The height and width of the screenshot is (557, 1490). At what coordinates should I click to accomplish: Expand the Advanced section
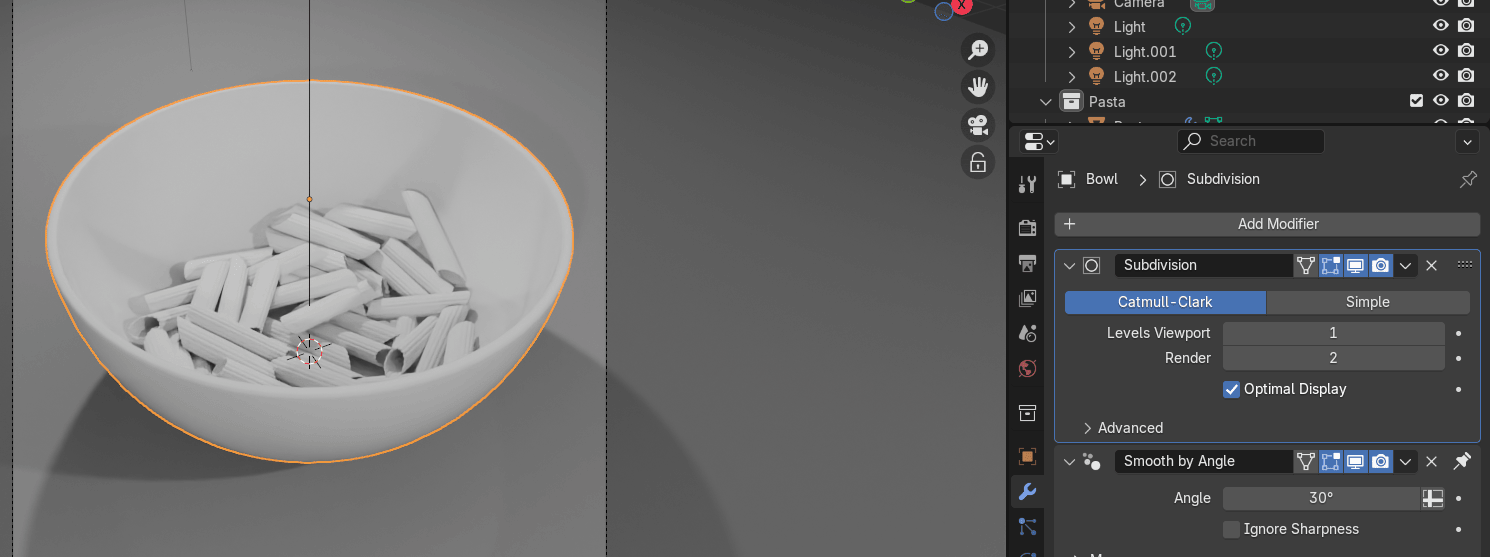[1088, 428]
